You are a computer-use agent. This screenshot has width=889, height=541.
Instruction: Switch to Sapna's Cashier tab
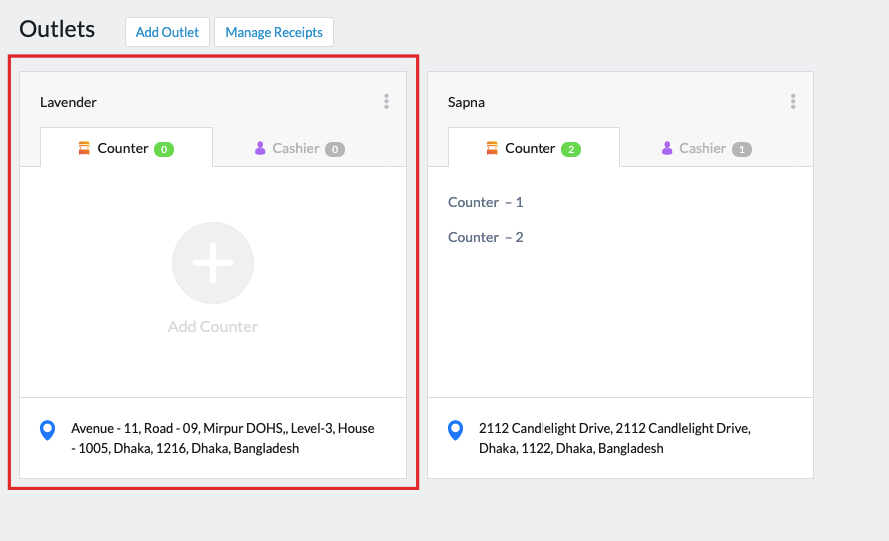pyautogui.click(x=706, y=148)
